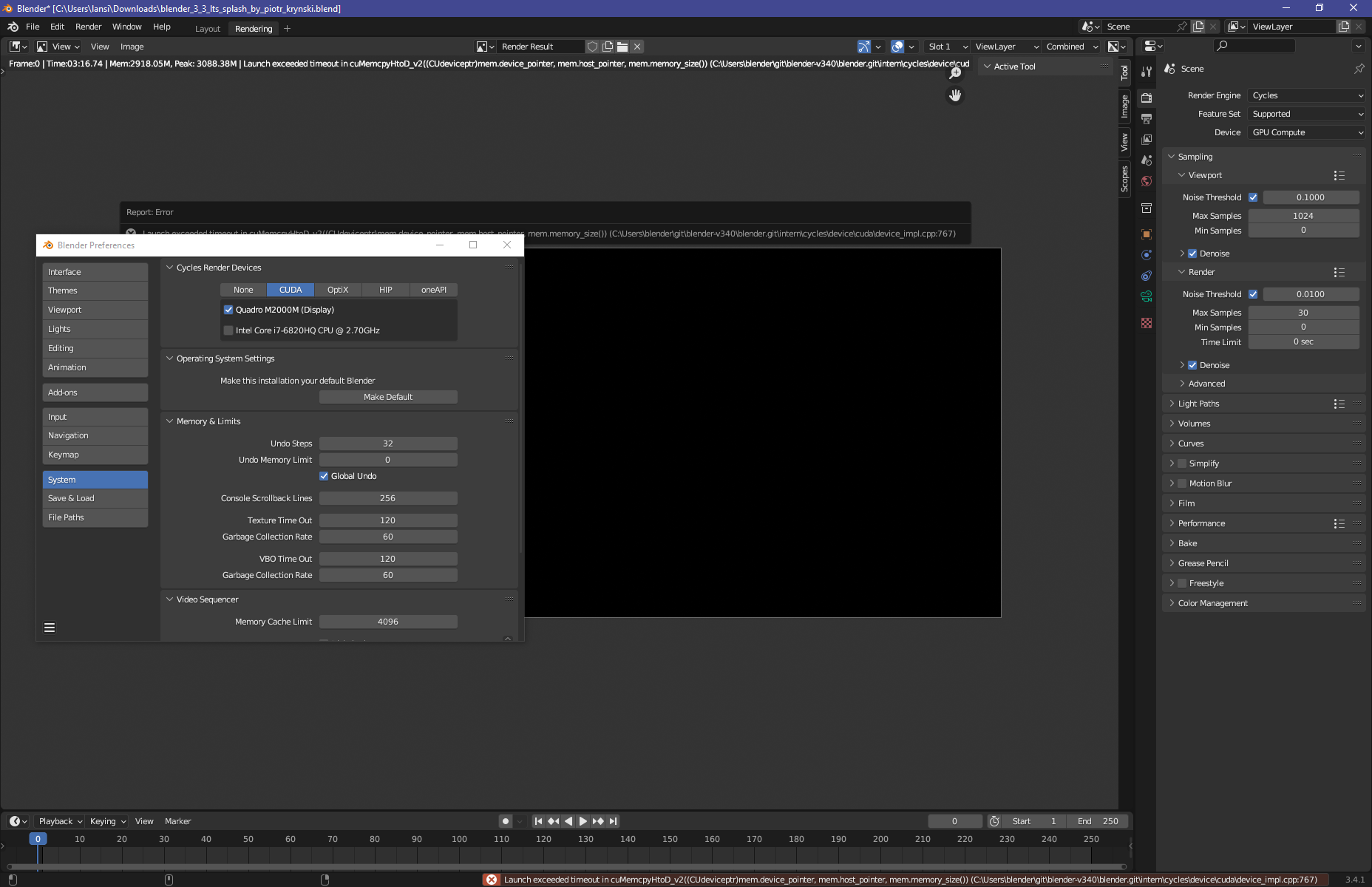Click the new image icon beside Render Result
The image size is (1372, 887).
tap(608, 47)
